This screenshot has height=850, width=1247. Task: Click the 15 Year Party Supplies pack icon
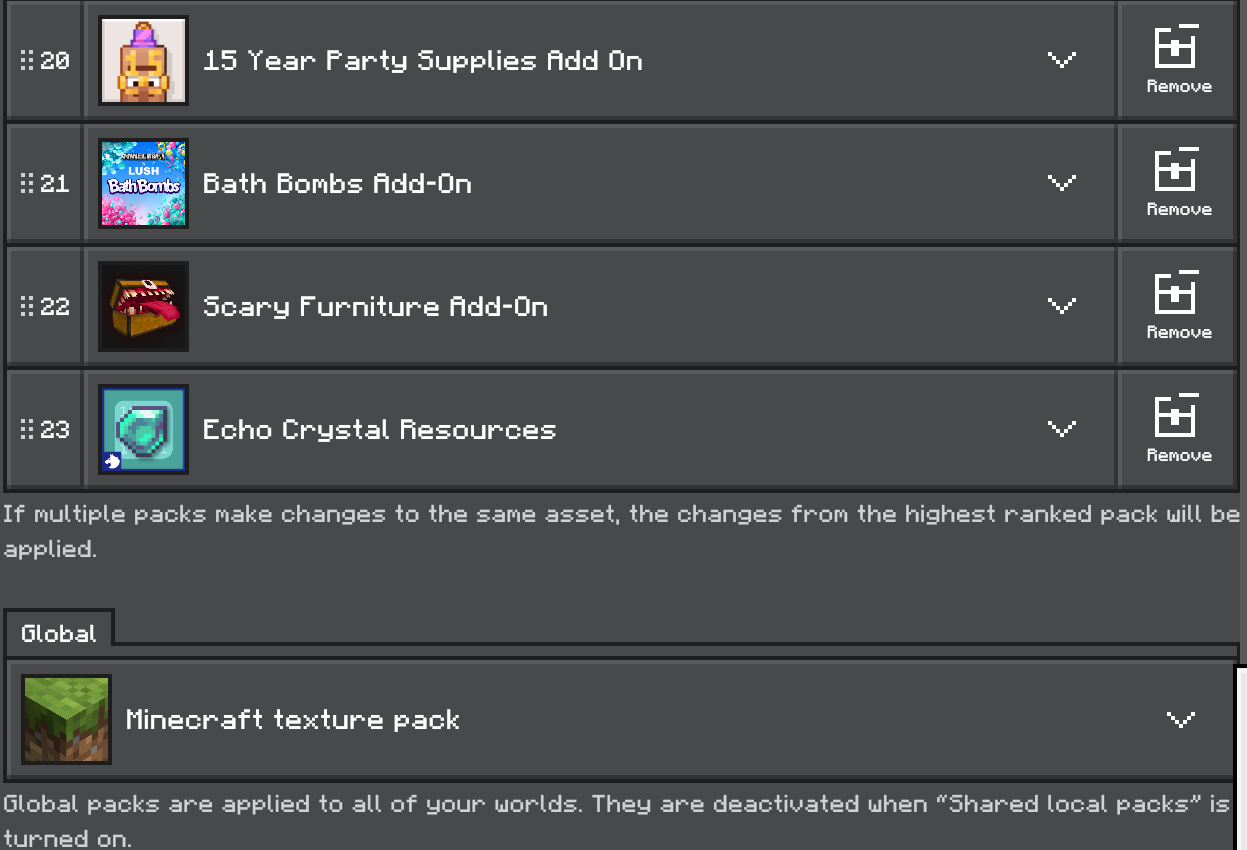point(143,60)
